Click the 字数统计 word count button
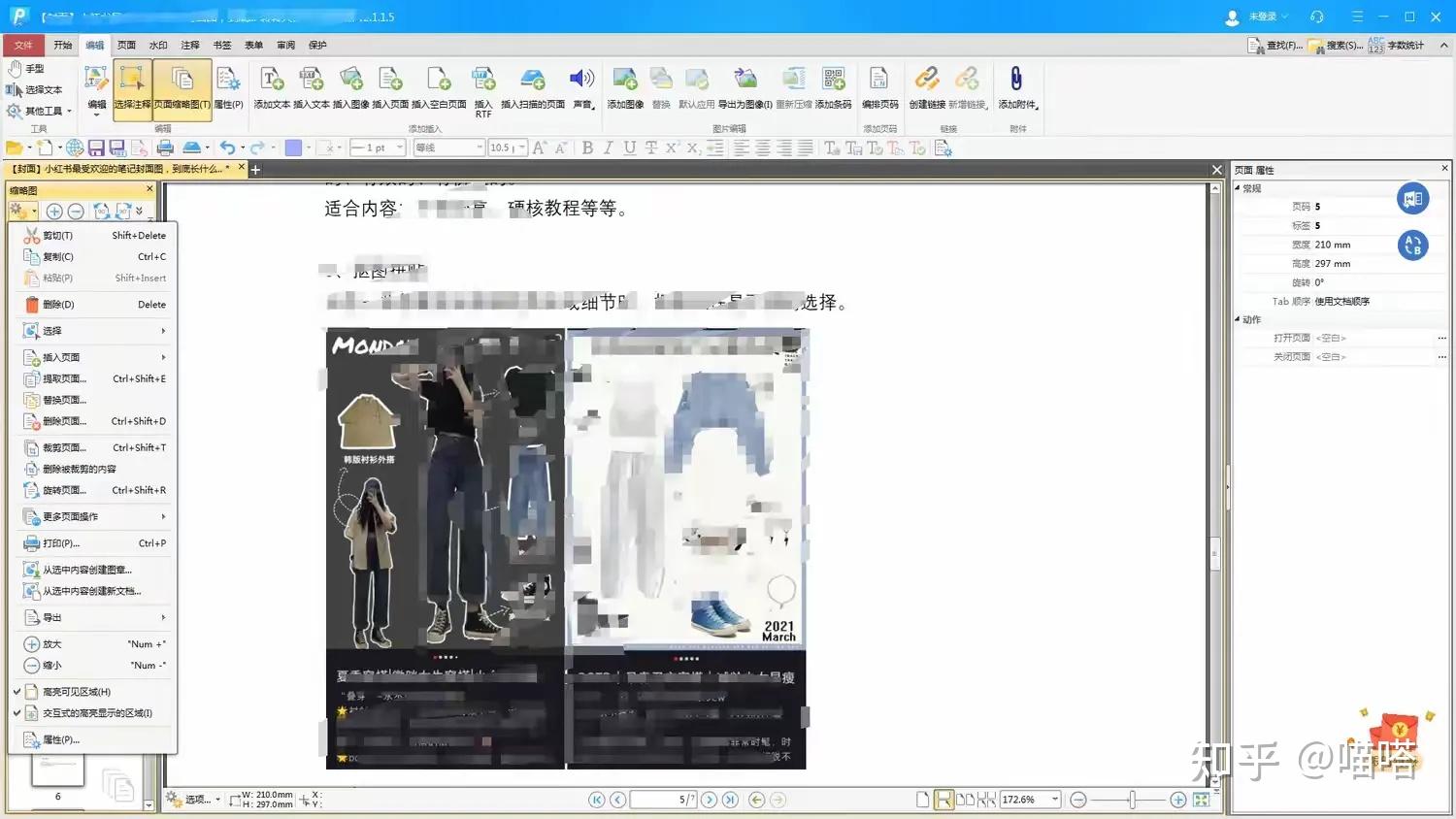This screenshot has width=1456, height=819. click(1396, 45)
